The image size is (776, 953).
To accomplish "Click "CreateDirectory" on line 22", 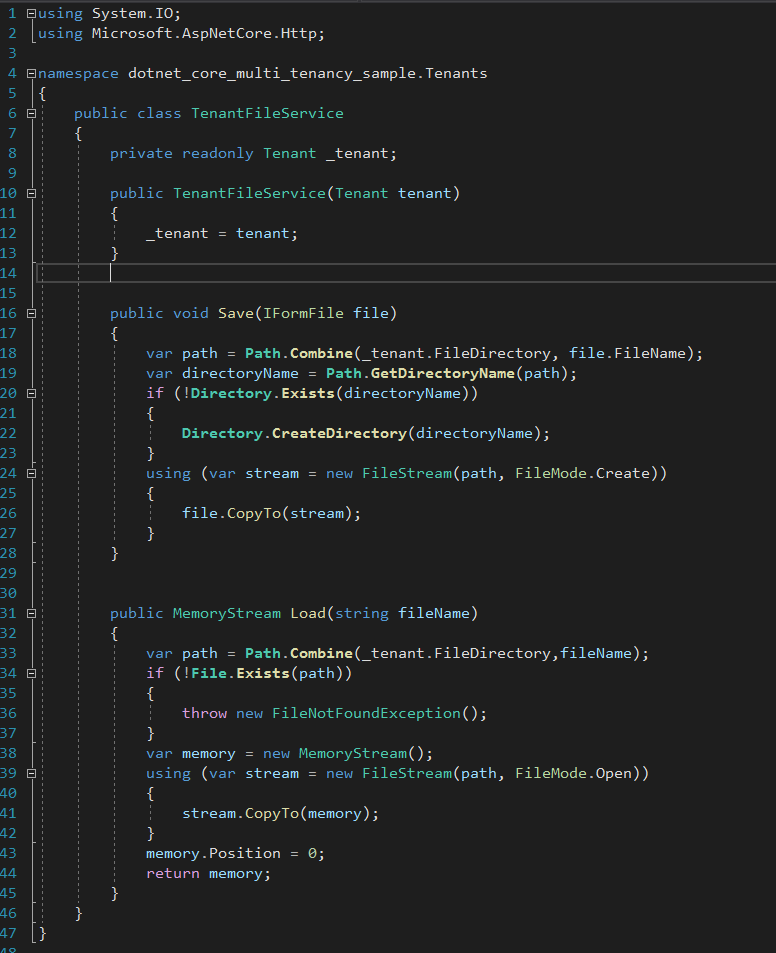I will coord(339,433).
